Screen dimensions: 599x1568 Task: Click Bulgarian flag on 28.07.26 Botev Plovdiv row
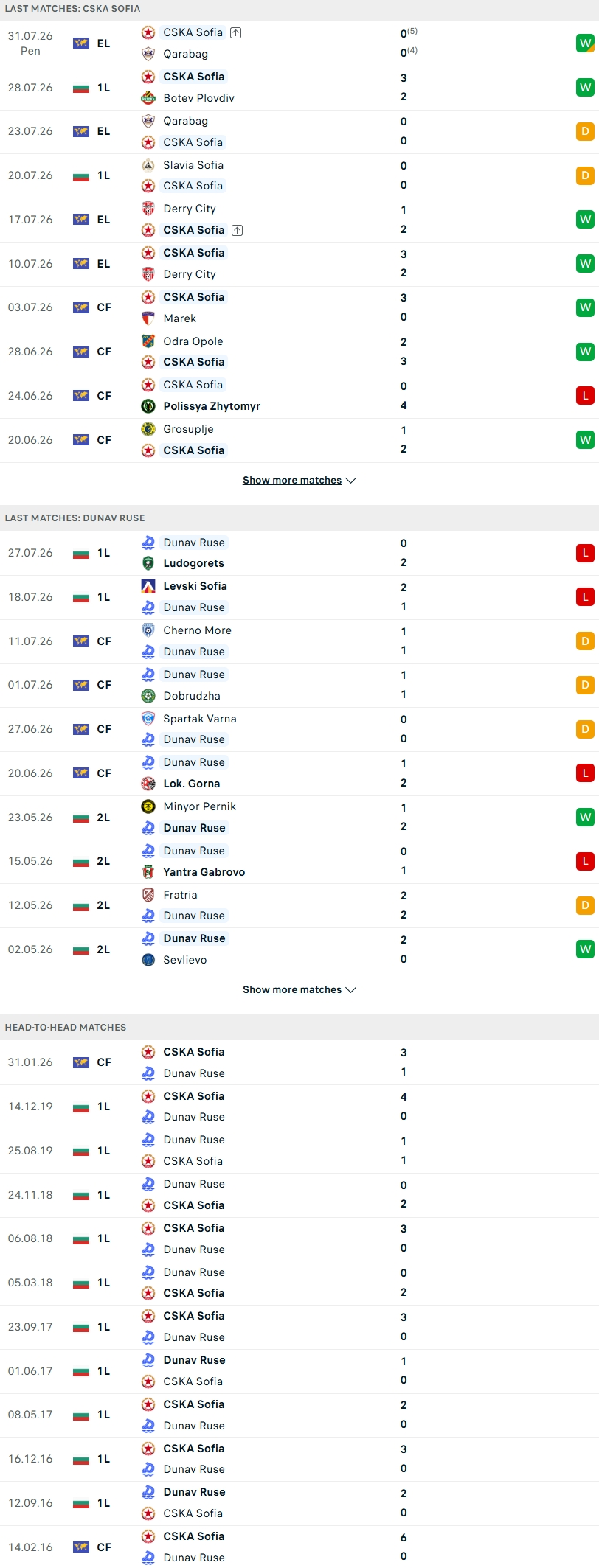[x=81, y=88]
